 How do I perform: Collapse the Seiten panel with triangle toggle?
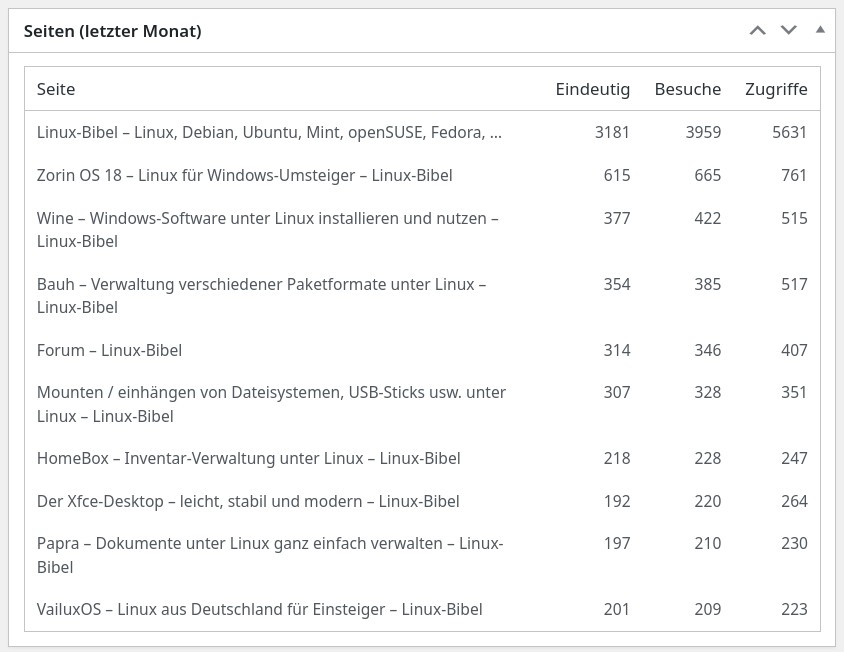[820, 30]
